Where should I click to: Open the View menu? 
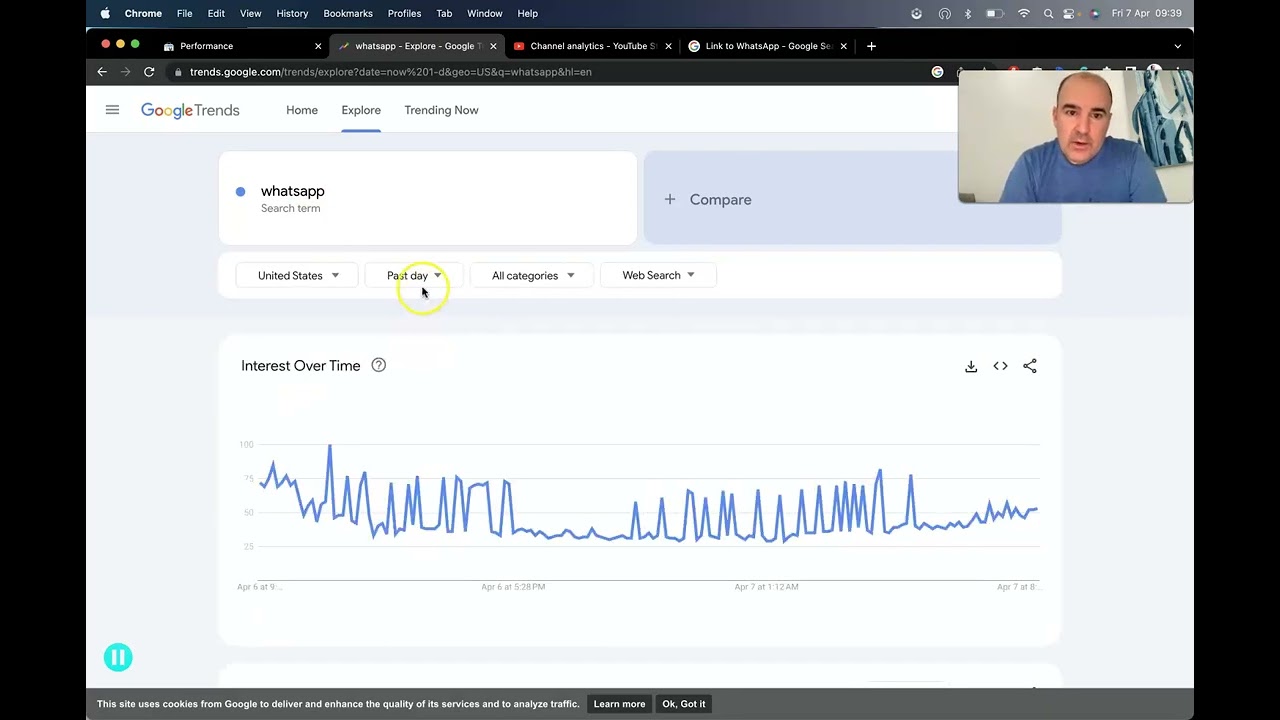click(250, 13)
